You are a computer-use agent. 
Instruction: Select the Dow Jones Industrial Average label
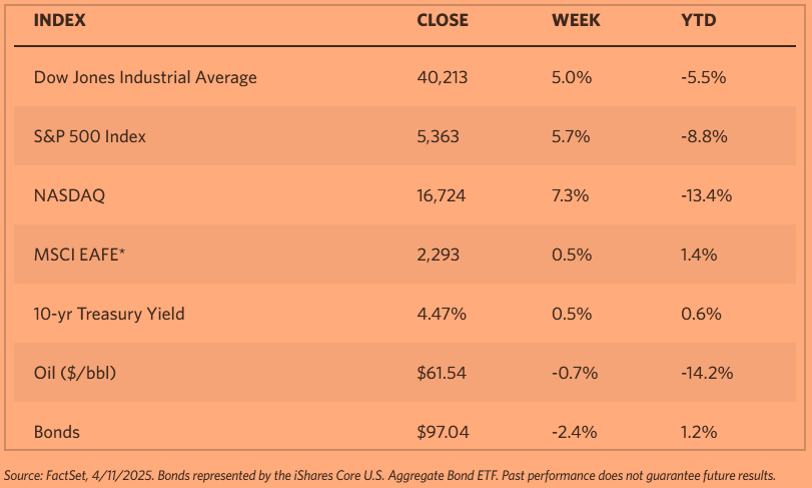pos(145,77)
